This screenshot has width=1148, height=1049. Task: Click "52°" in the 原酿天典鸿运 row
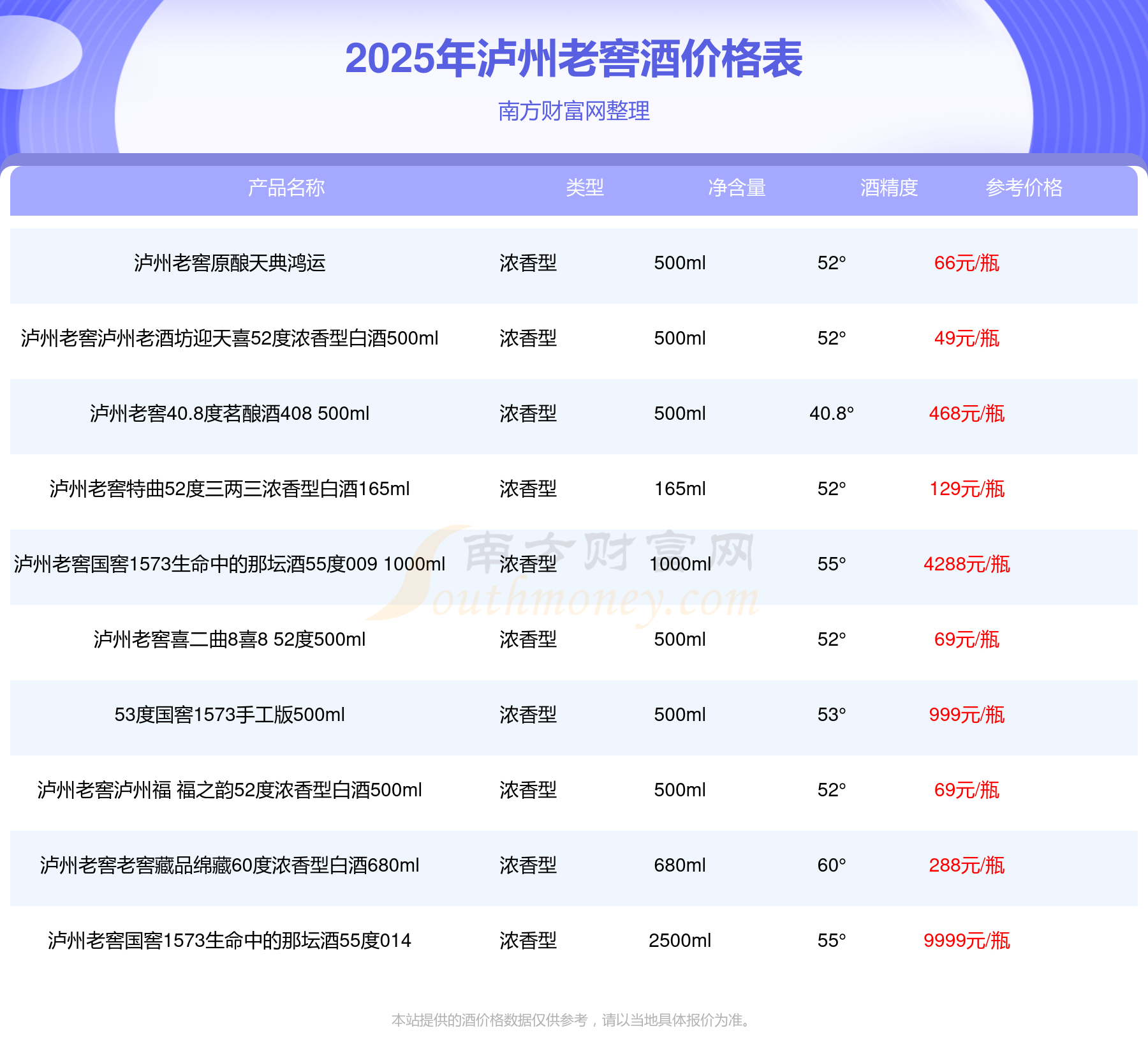[x=832, y=263]
